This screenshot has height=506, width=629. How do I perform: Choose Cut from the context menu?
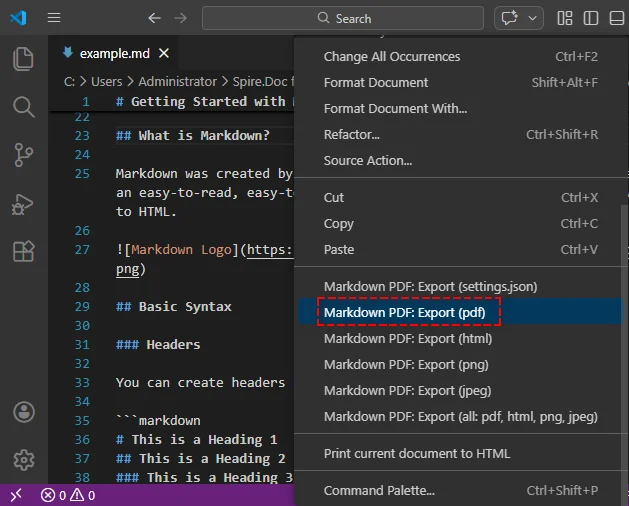click(x=461, y=197)
